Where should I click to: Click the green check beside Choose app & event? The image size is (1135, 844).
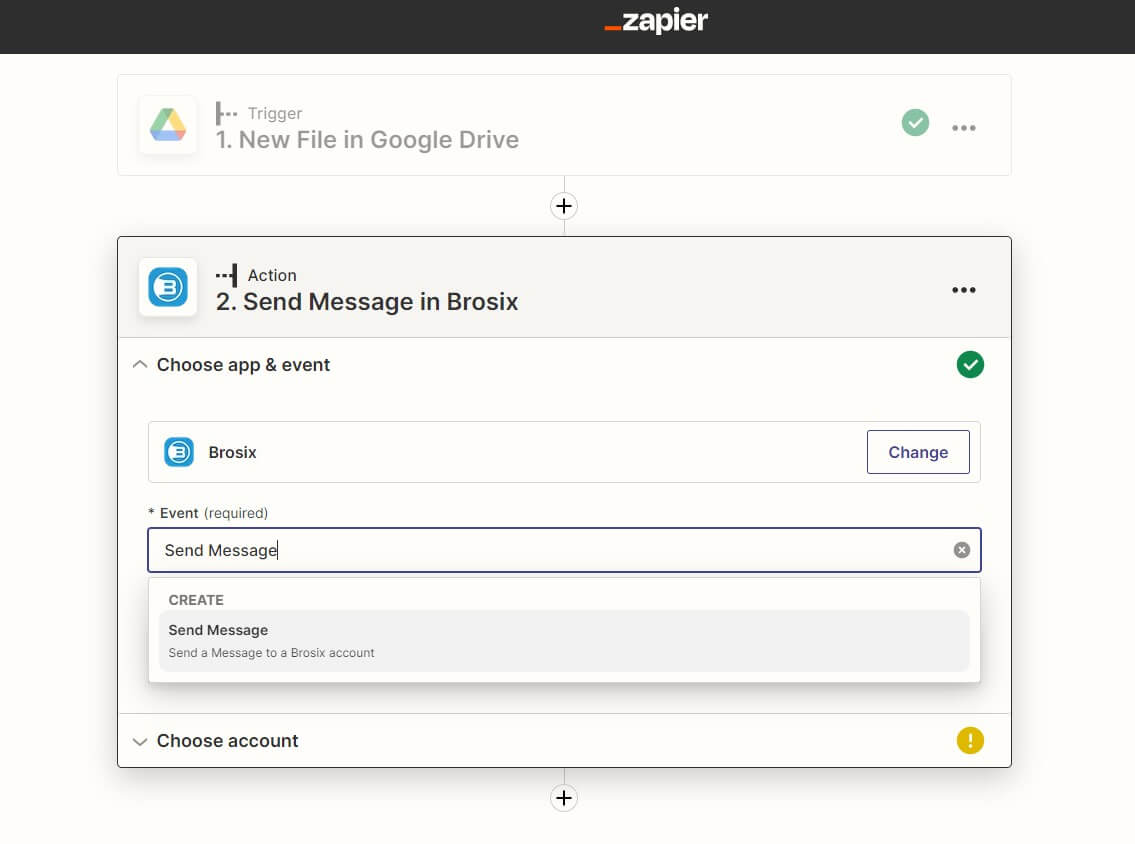(x=970, y=364)
